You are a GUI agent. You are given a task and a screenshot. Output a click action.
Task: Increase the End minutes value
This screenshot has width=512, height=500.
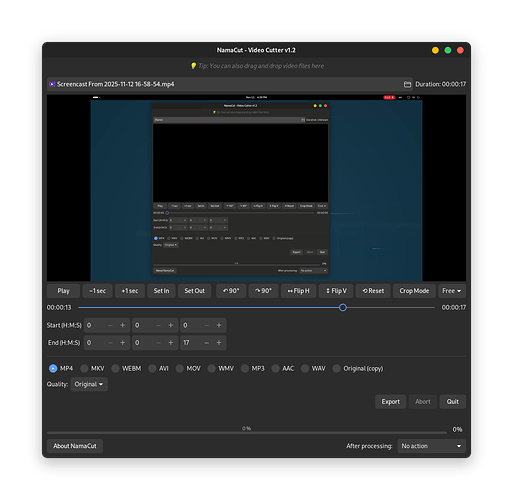(171, 342)
